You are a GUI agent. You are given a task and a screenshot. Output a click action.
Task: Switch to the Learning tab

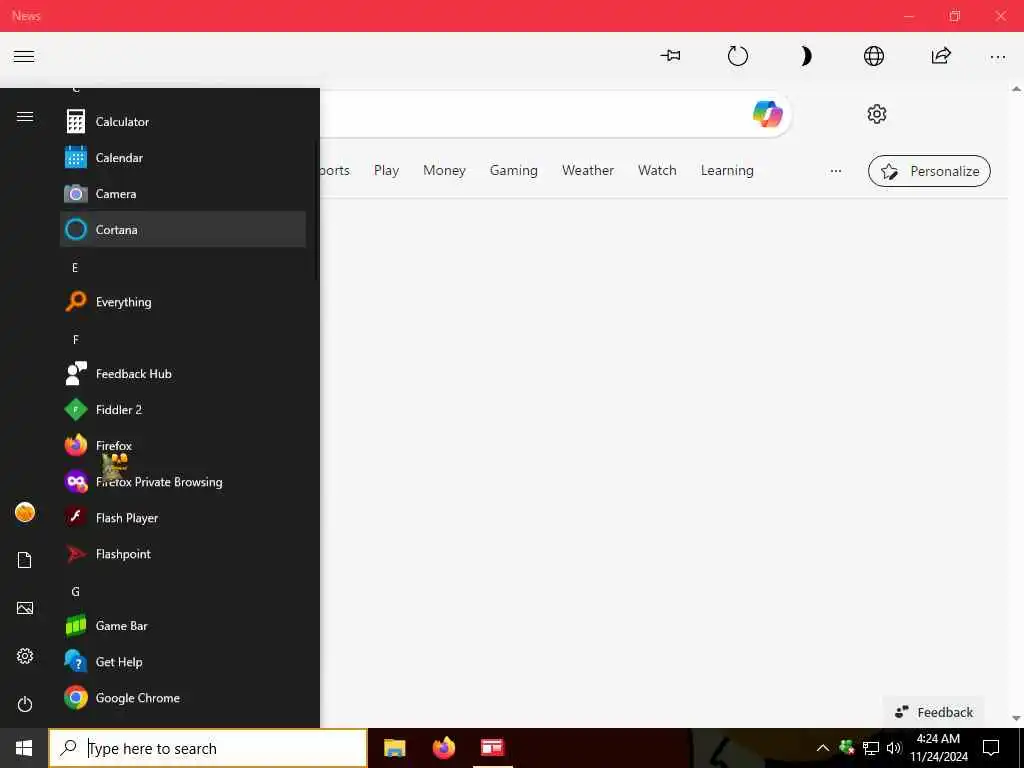(x=727, y=170)
